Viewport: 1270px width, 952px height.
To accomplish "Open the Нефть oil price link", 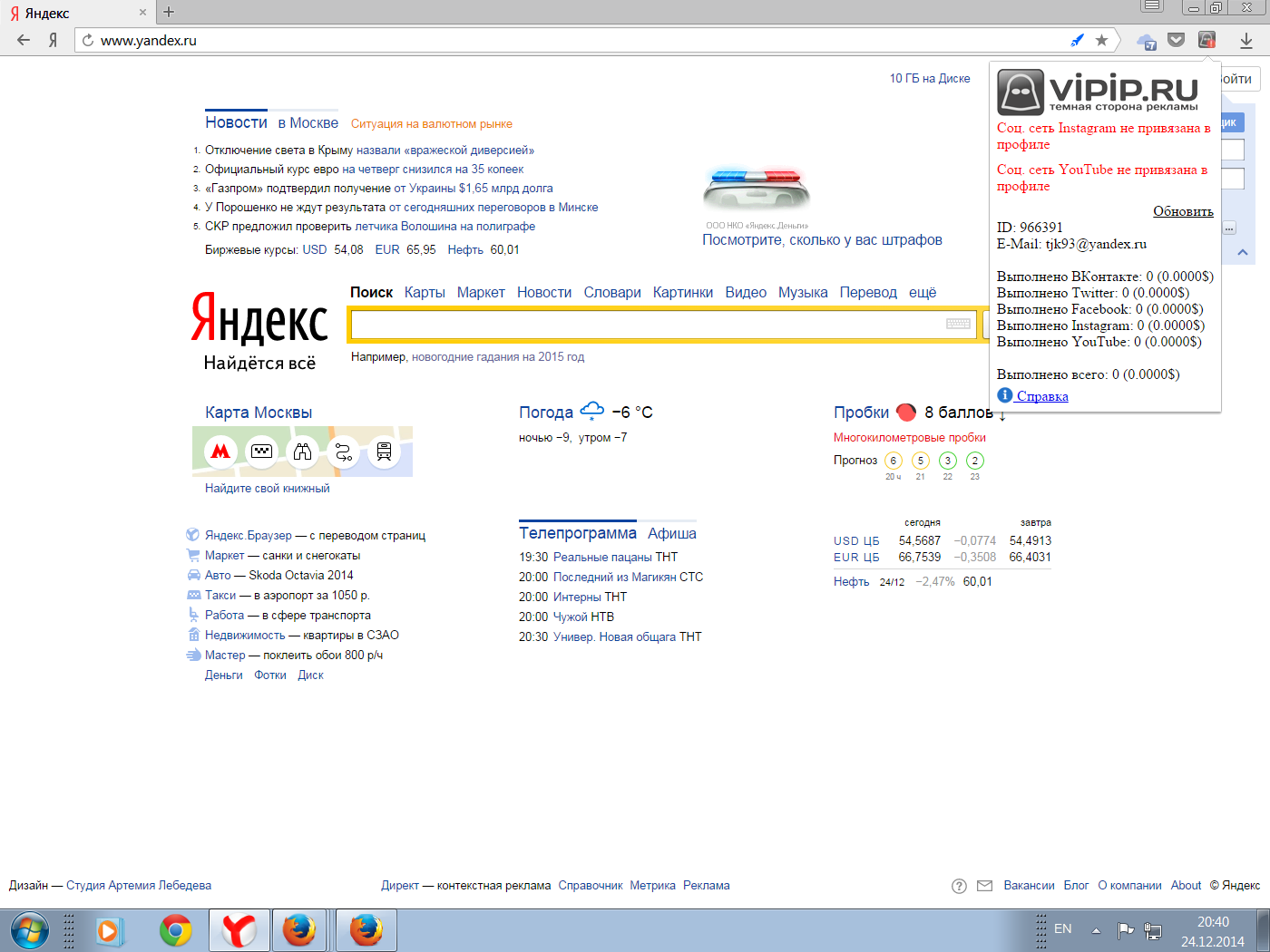I will (851, 582).
